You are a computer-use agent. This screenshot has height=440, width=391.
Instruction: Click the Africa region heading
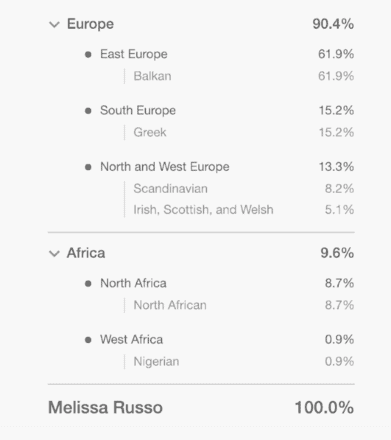coord(86,253)
